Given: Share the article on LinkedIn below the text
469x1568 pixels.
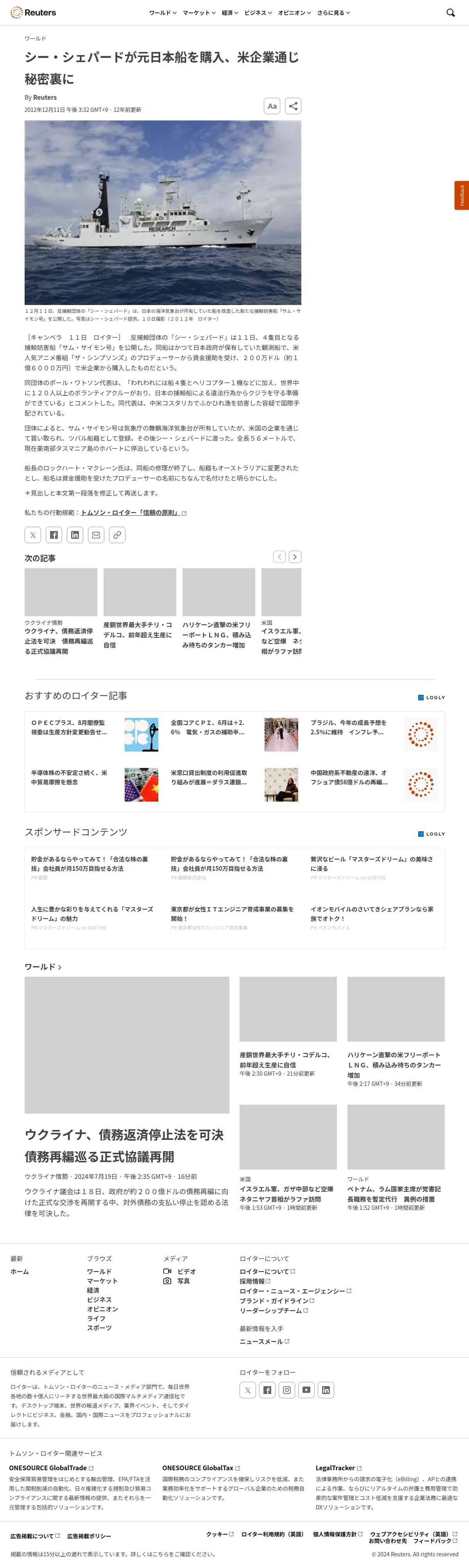Looking at the screenshot, I should (75, 535).
